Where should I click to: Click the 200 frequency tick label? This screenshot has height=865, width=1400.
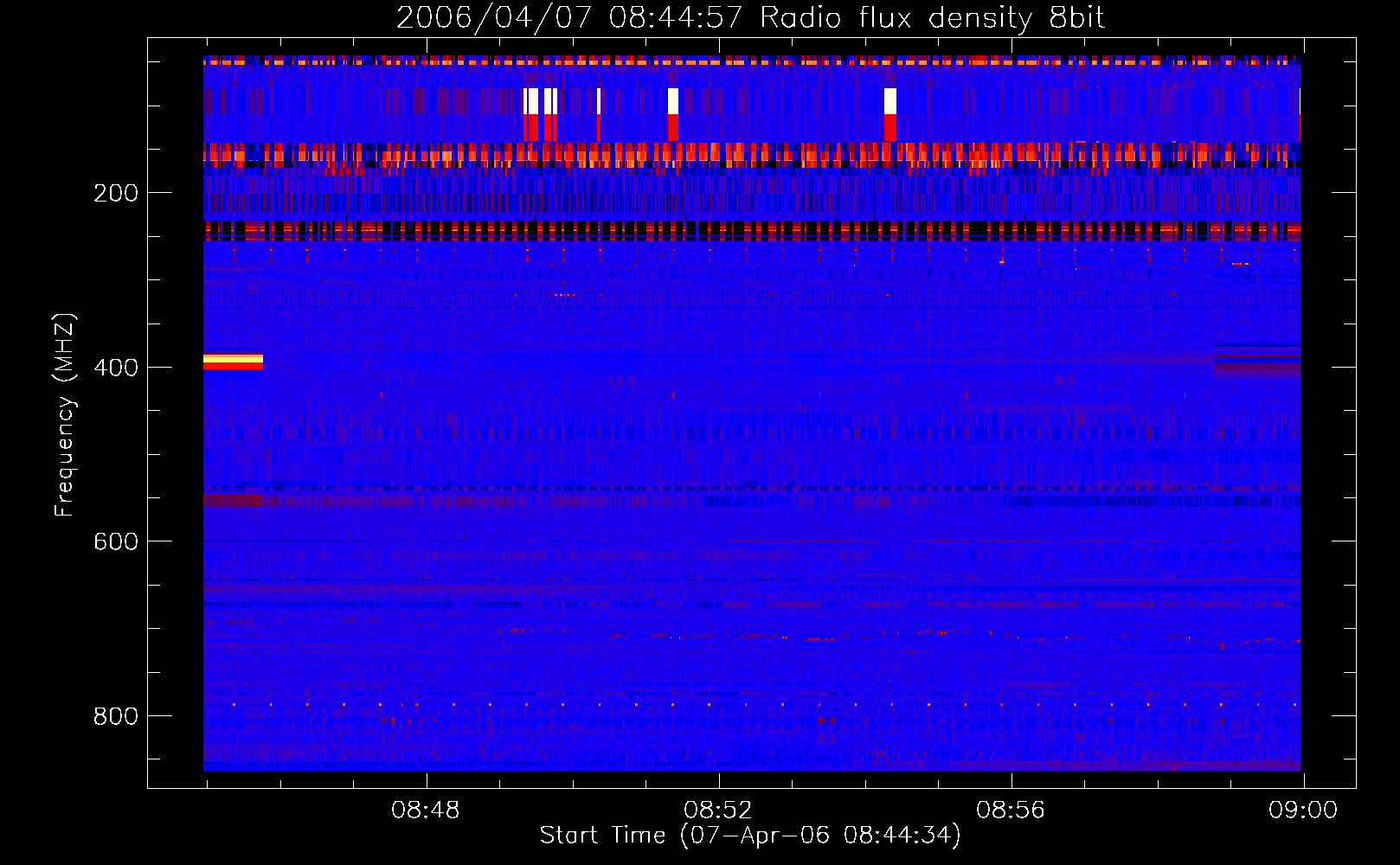tap(116, 193)
